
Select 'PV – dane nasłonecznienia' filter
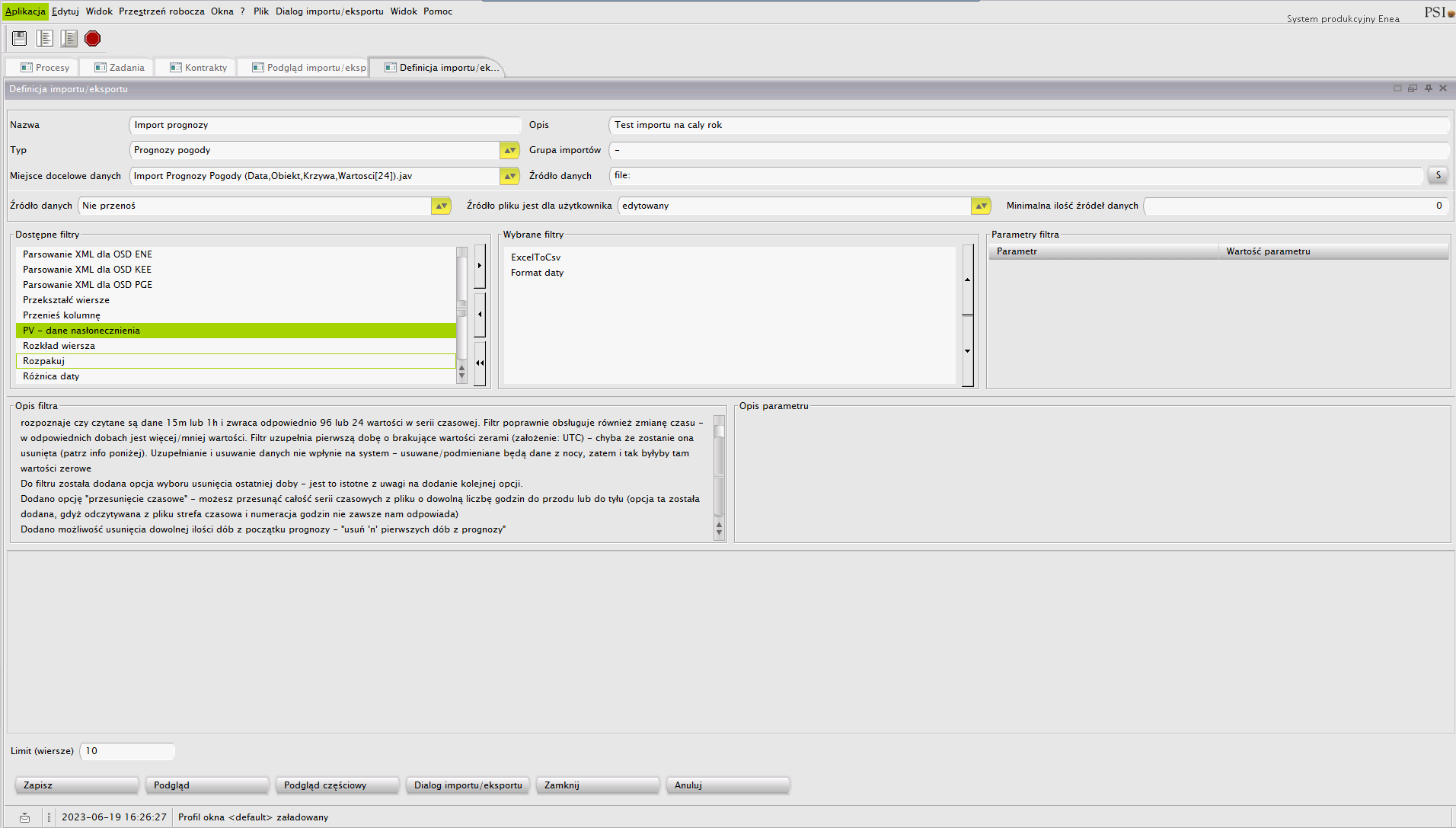236,331
